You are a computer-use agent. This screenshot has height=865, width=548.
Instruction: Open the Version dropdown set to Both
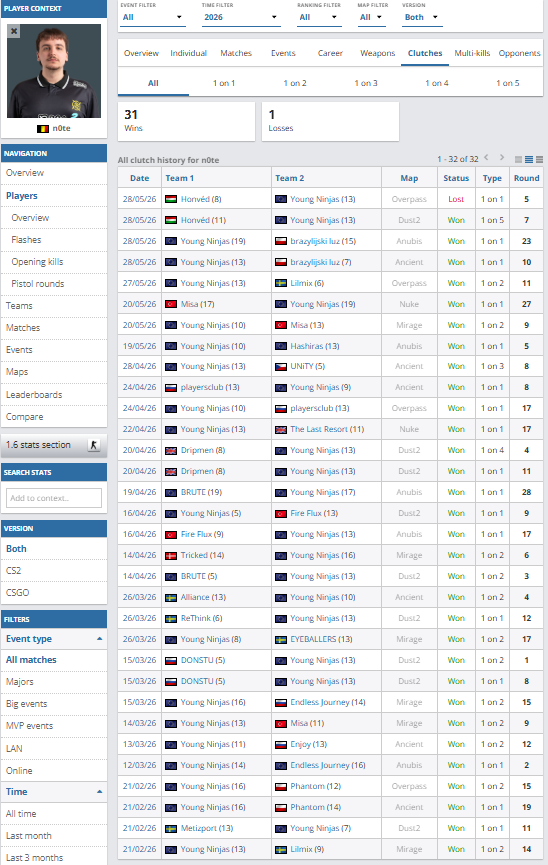(x=421, y=17)
